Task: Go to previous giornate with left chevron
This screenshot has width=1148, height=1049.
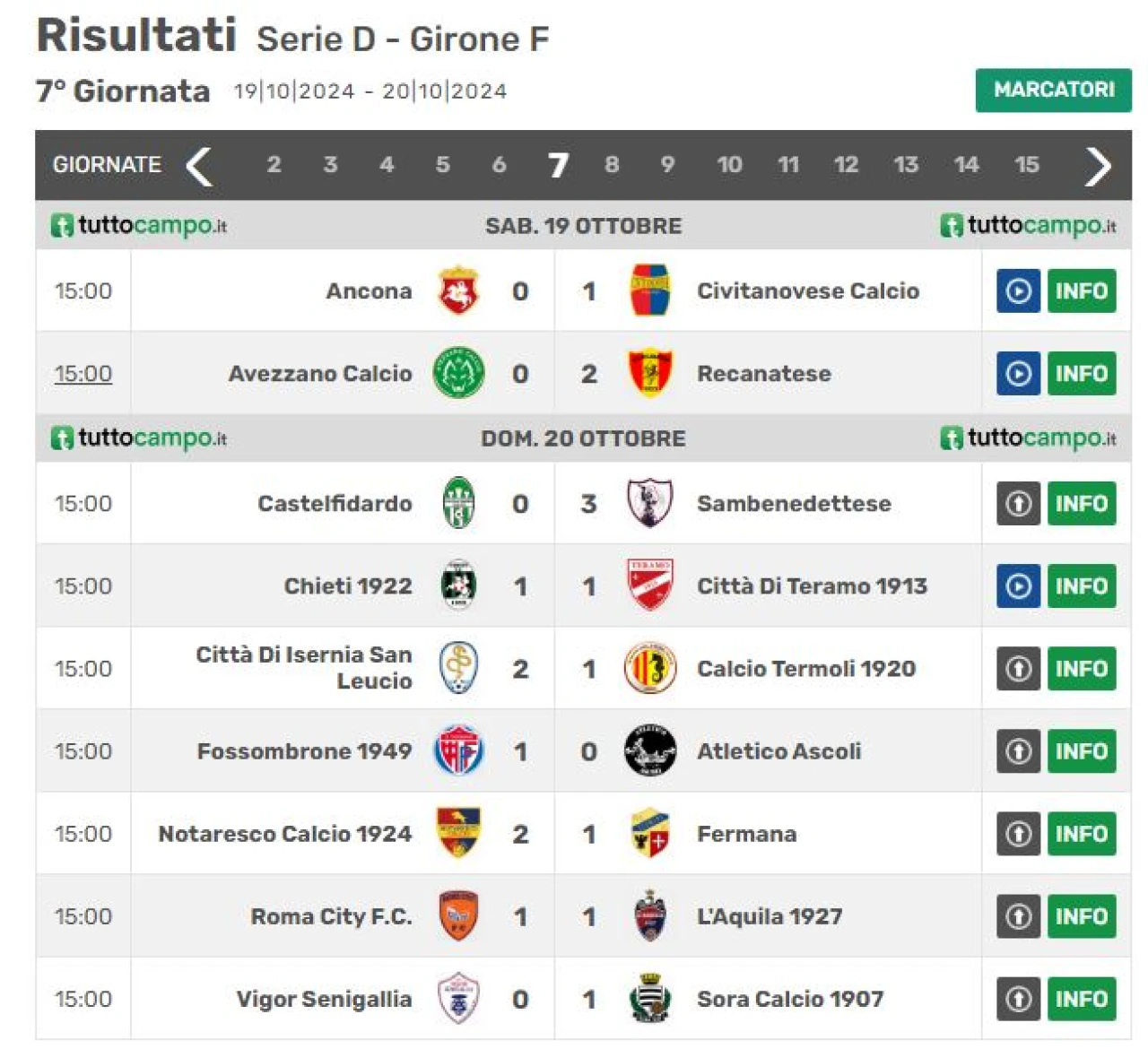Action: click(x=198, y=165)
